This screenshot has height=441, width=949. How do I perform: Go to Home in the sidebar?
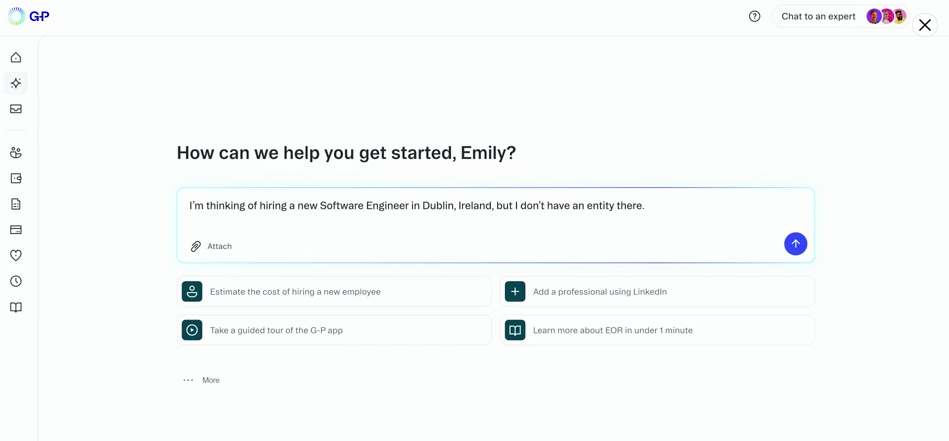(x=16, y=58)
